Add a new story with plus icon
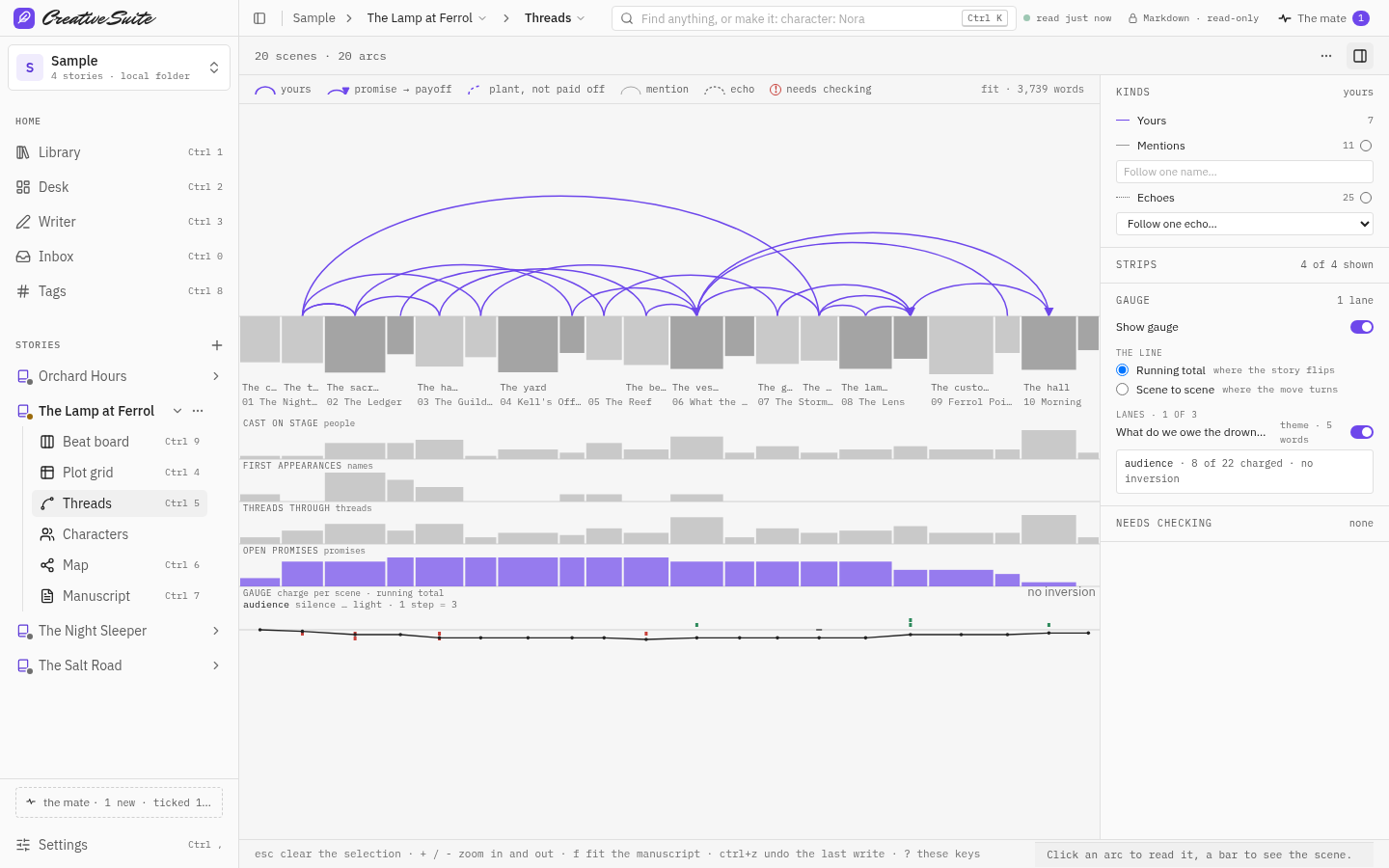Viewport: 1389px width, 868px height. (x=217, y=345)
